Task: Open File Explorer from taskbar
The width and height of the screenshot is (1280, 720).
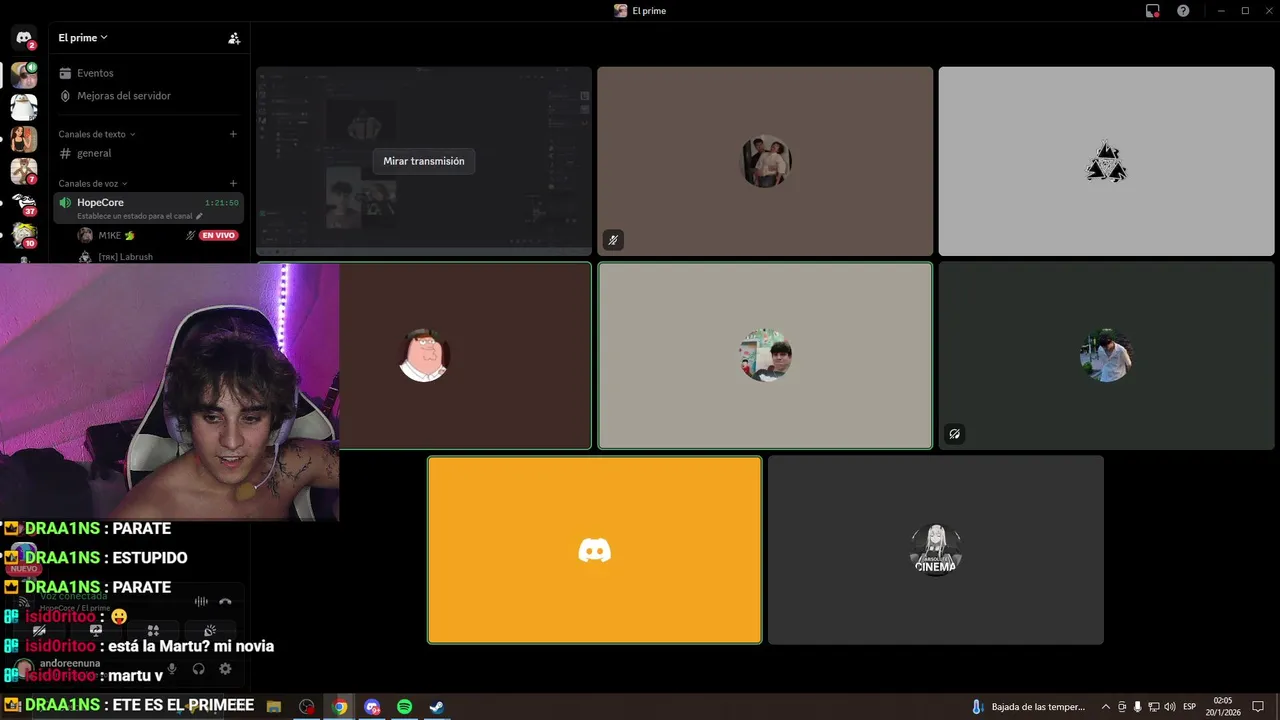Action: [274, 707]
